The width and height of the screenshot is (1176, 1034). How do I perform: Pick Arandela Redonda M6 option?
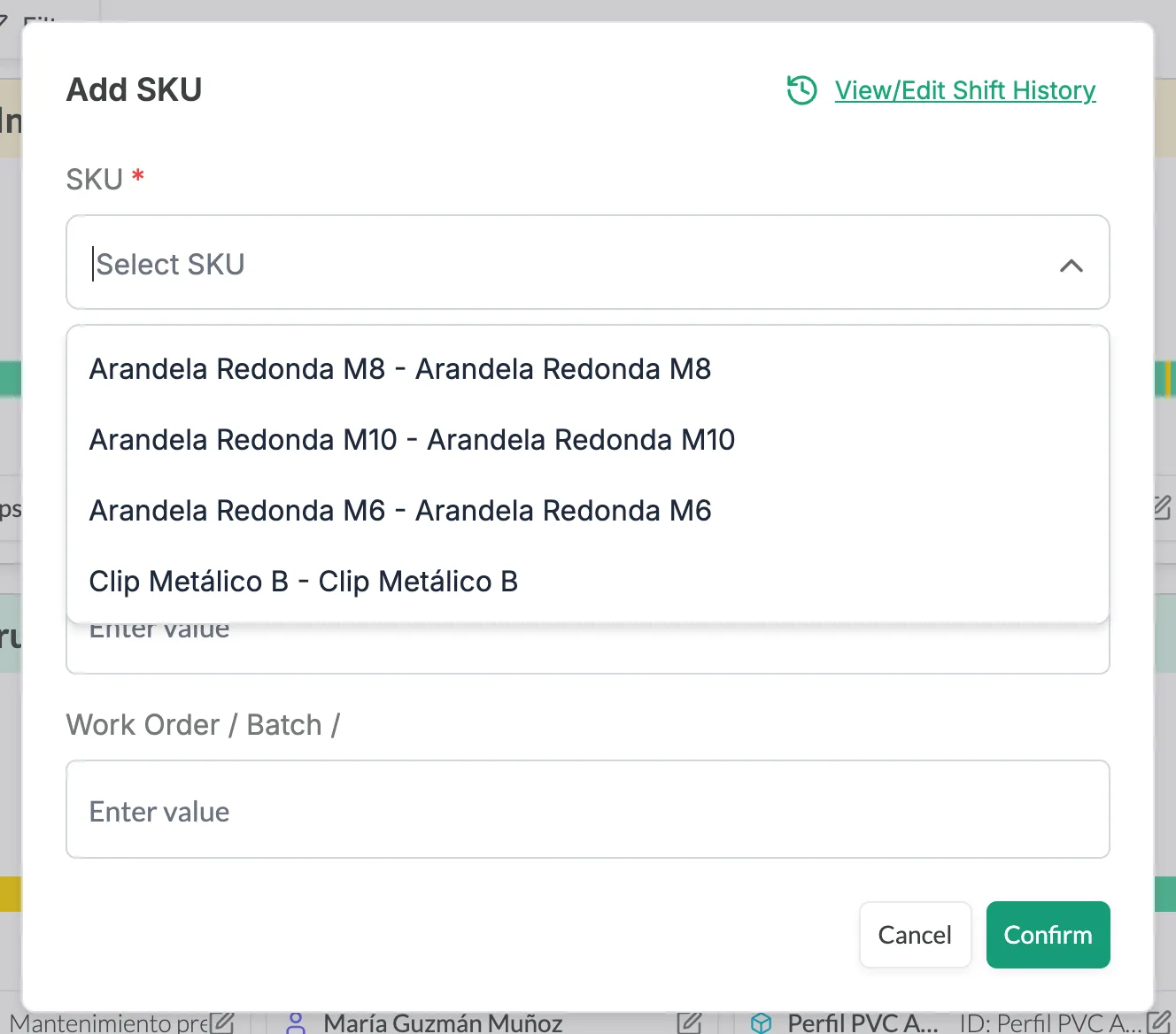(588, 511)
